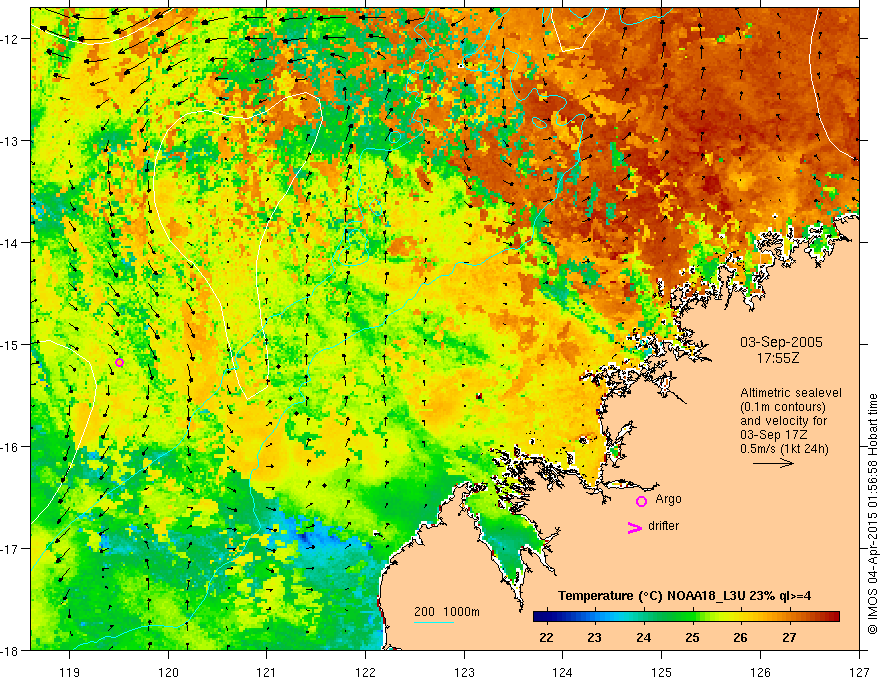Click the cyan bathymetry legend line
Viewport: 880px width, 680px height.
[x=434, y=622]
